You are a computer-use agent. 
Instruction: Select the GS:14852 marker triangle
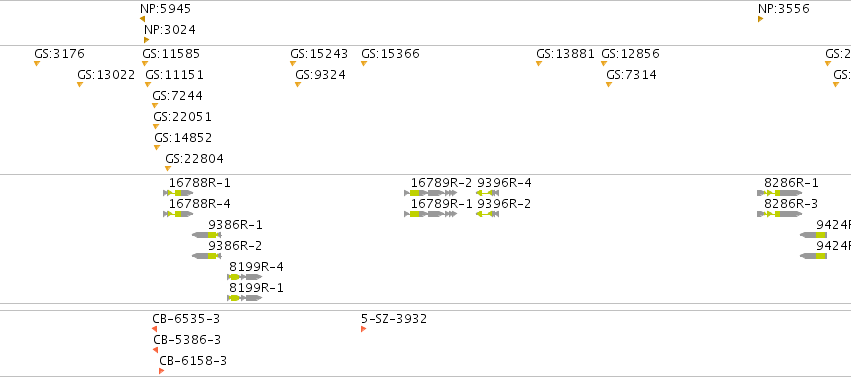click(x=157, y=148)
